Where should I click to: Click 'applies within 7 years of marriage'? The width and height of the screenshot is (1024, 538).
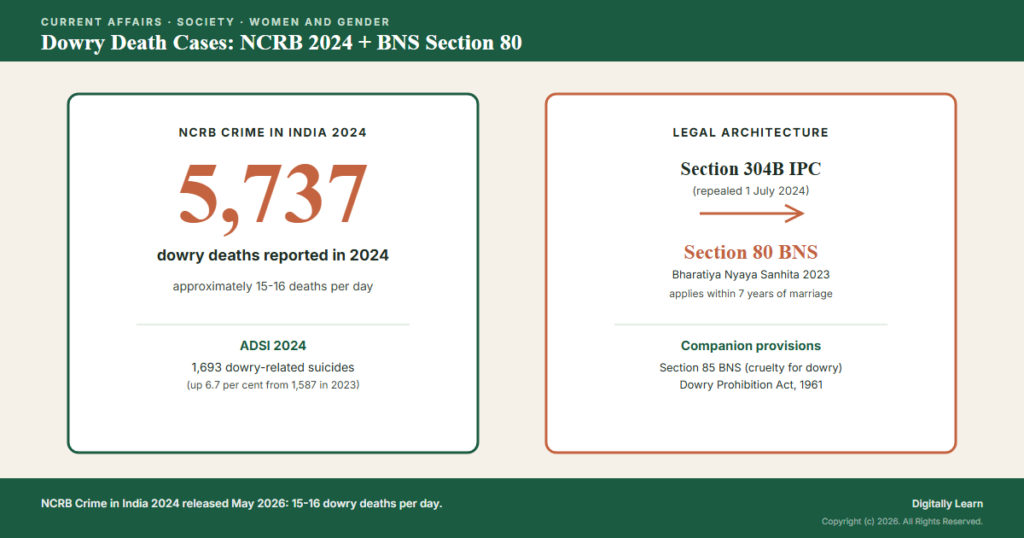[x=751, y=294]
